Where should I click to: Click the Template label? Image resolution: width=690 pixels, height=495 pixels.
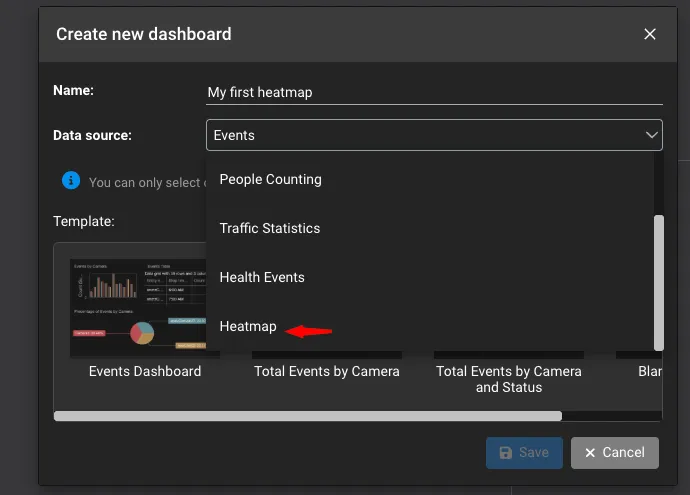click(x=84, y=221)
